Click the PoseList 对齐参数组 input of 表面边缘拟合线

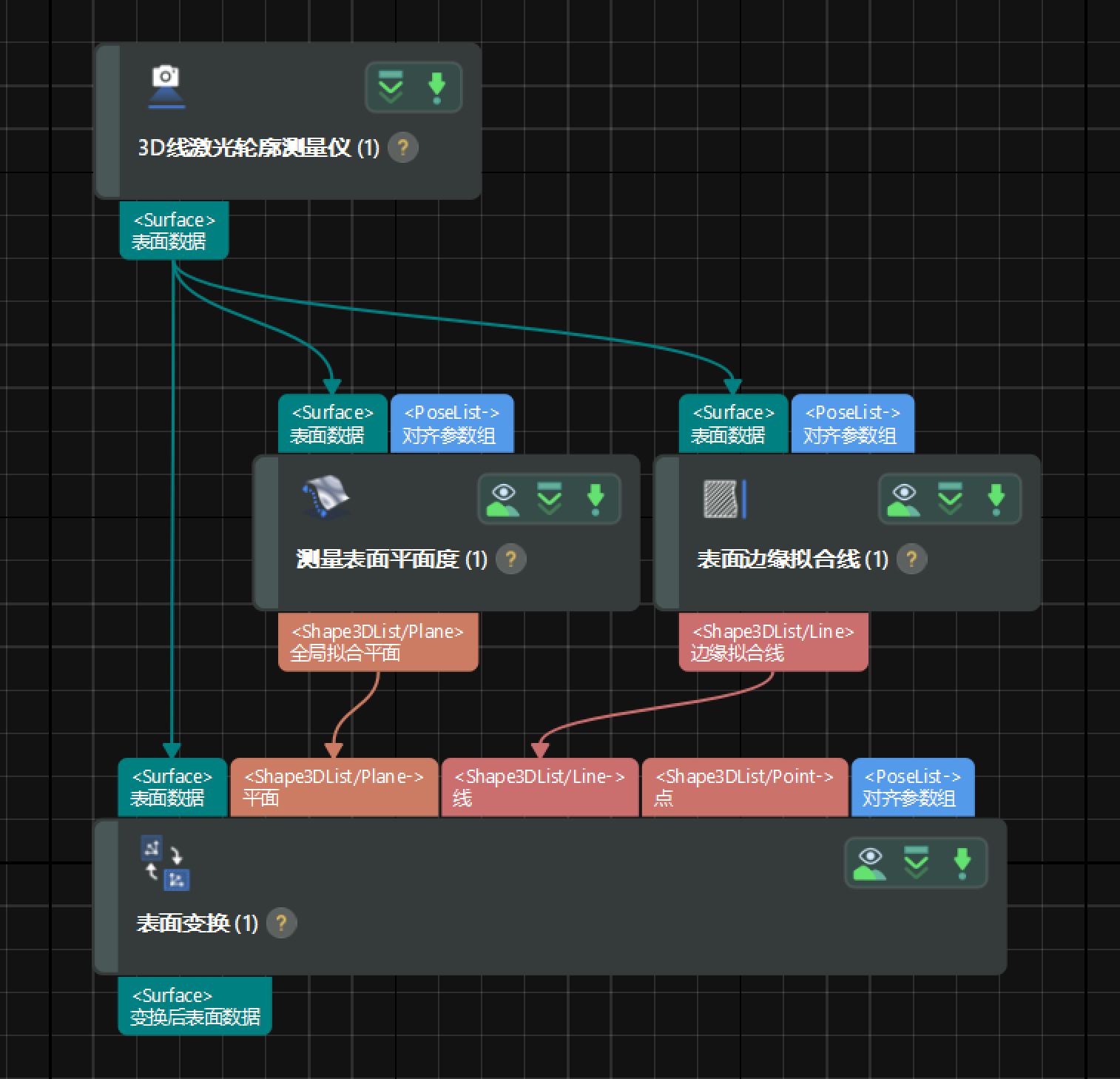pos(853,423)
